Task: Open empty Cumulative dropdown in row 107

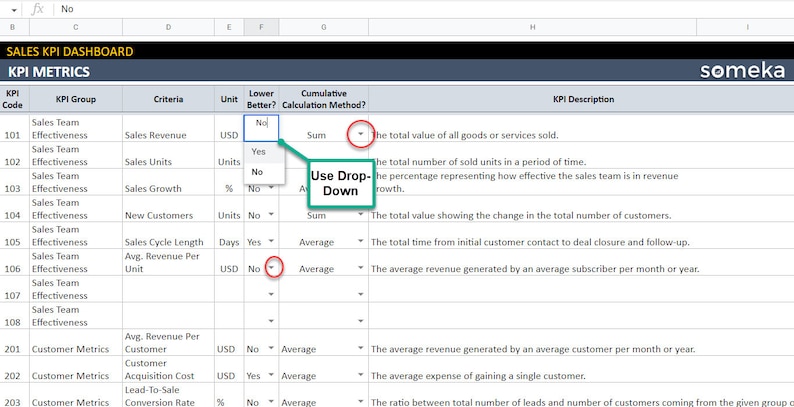Action: (x=361, y=295)
